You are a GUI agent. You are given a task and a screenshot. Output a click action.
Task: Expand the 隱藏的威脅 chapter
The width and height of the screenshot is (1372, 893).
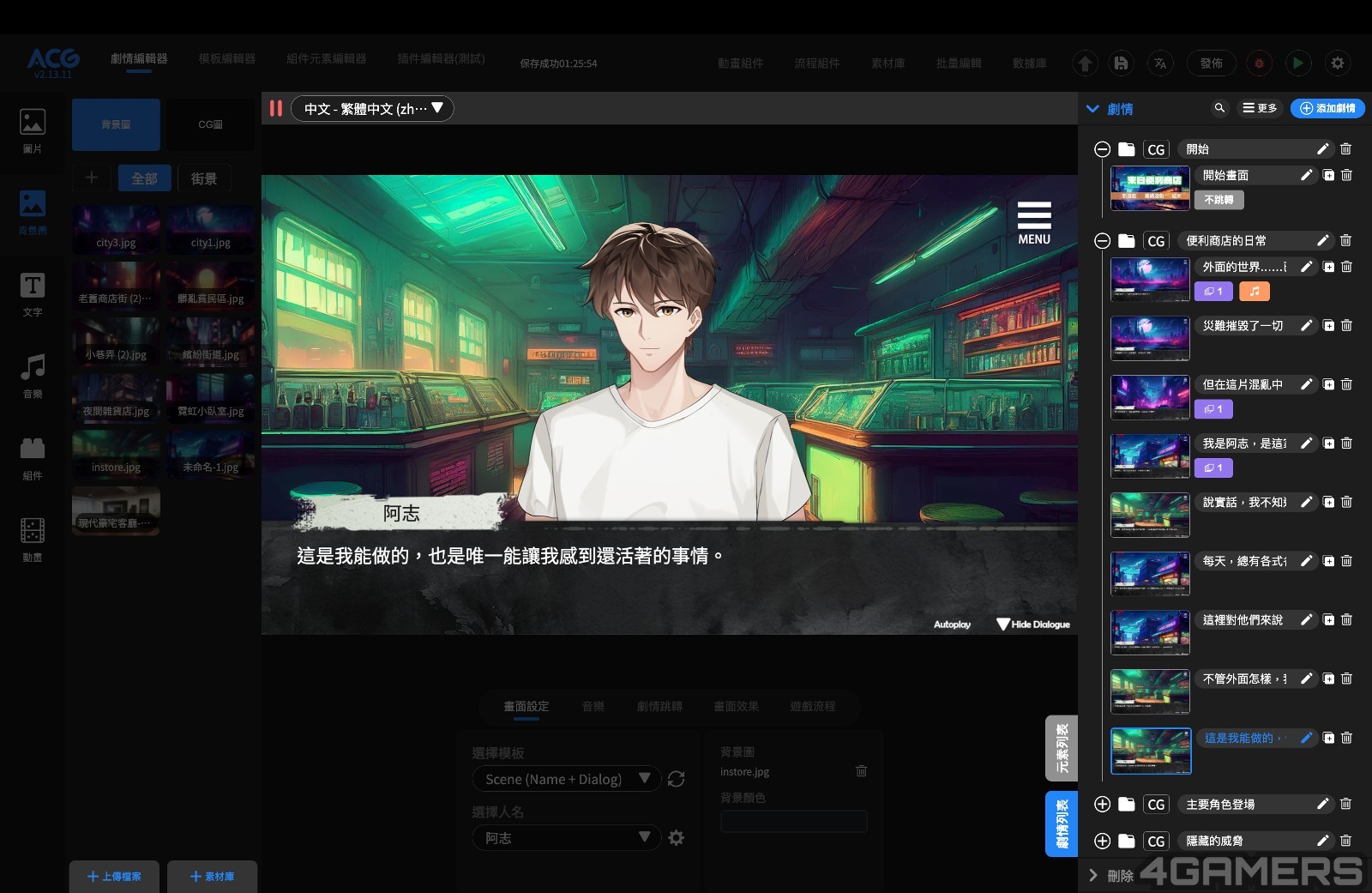[1102, 841]
